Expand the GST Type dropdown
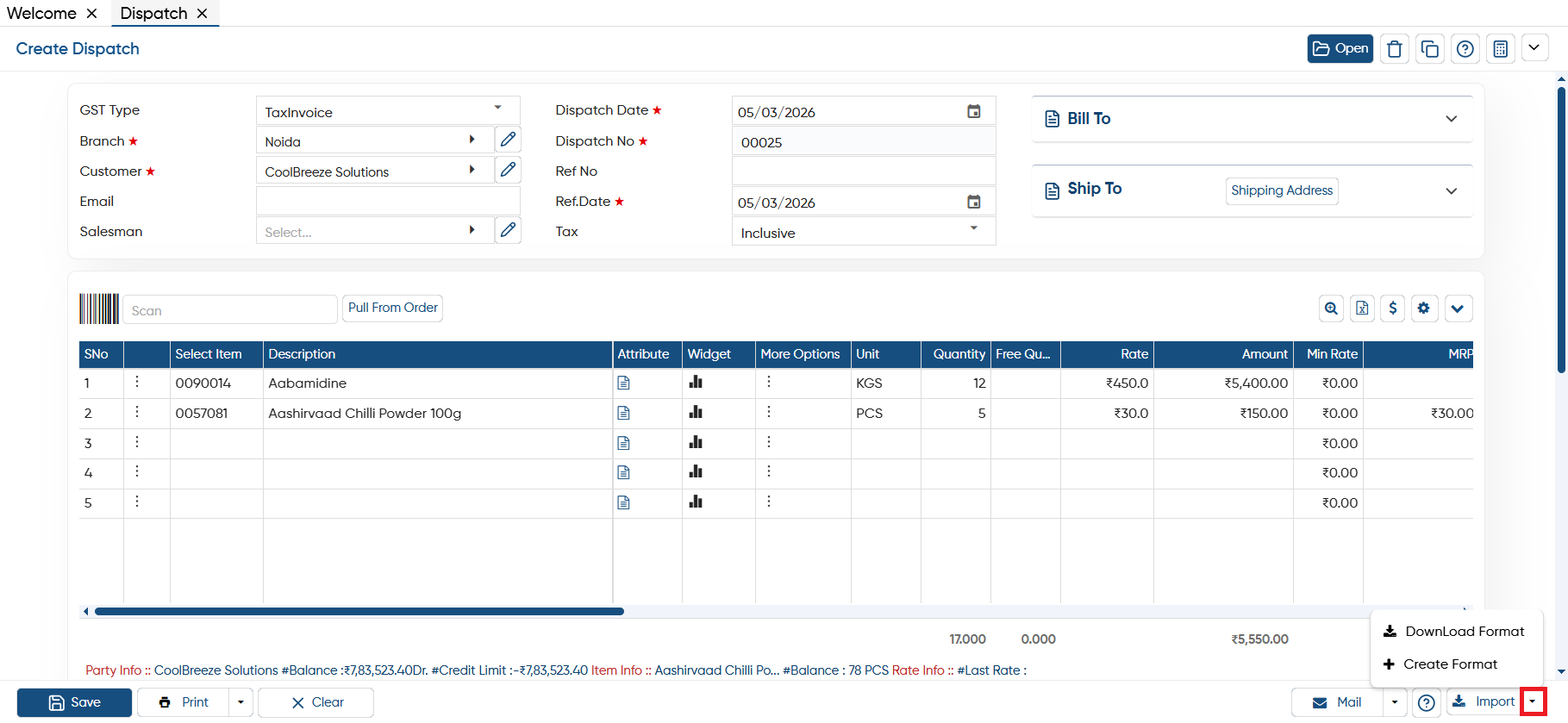This screenshot has height=723, width=1568. [497, 108]
